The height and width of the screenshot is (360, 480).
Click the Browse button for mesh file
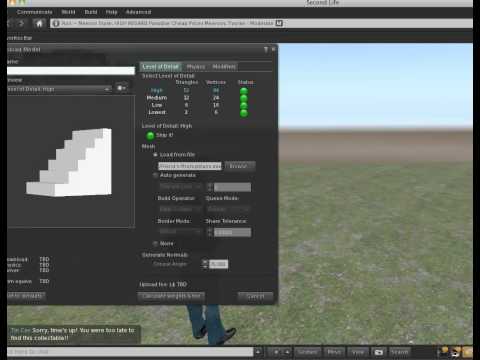(x=240, y=166)
